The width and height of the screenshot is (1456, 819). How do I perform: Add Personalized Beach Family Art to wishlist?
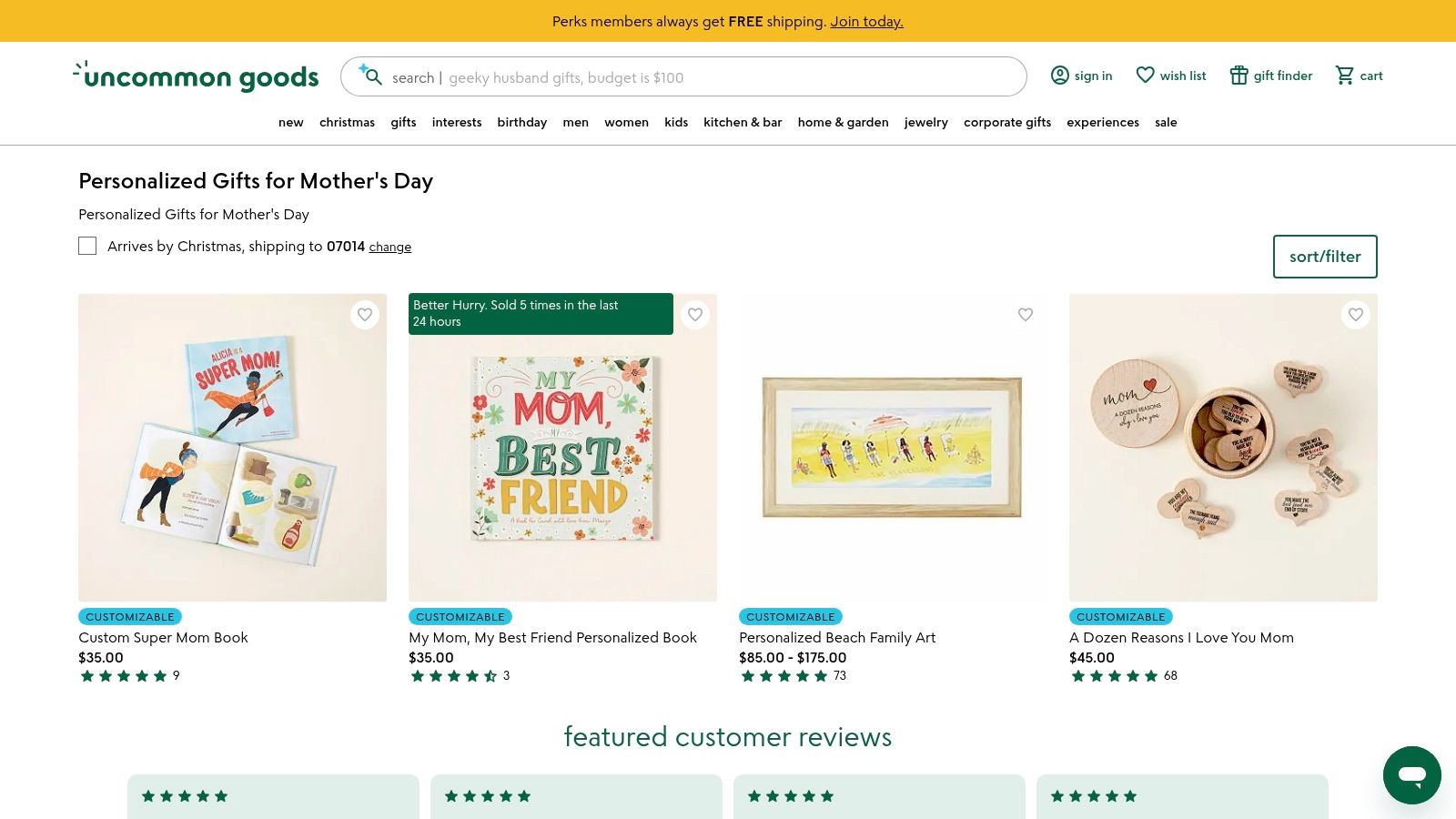tap(1026, 315)
